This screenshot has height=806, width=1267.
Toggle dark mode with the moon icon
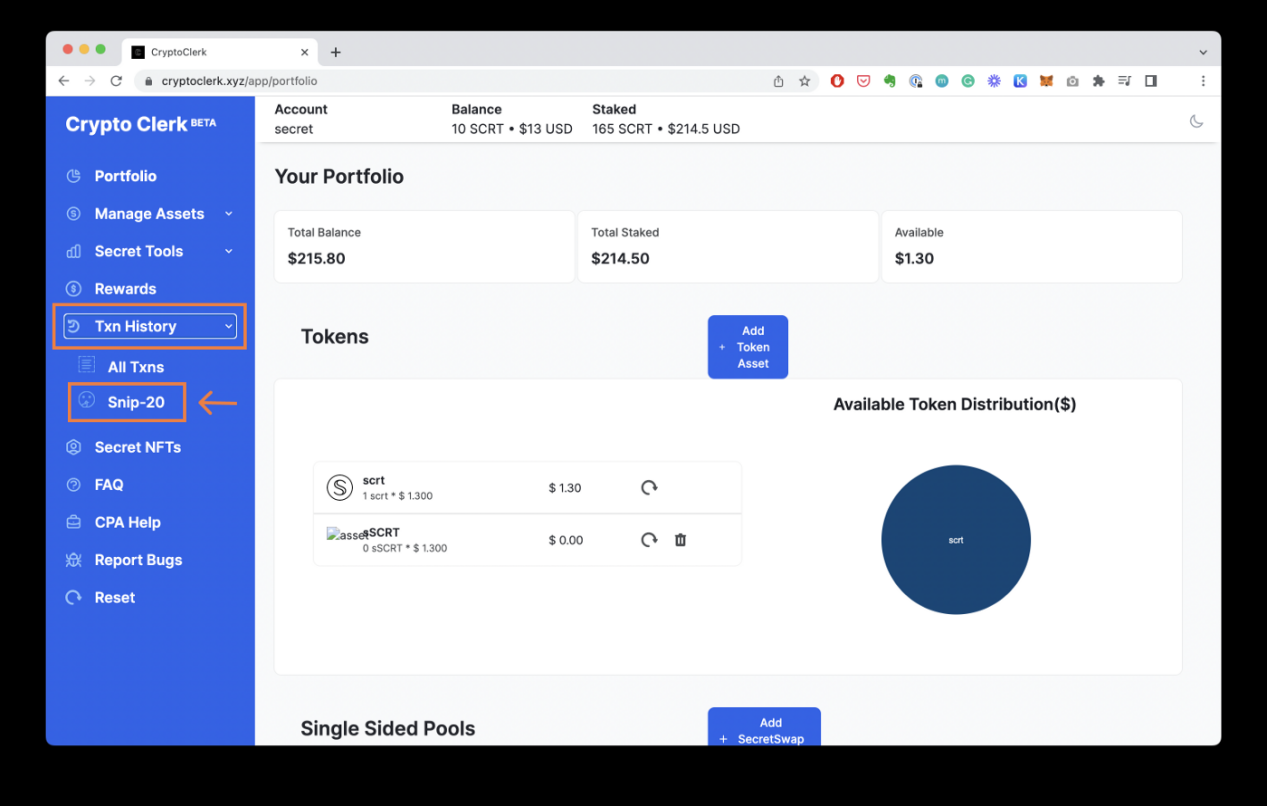pyautogui.click(x=1196, y=120)
